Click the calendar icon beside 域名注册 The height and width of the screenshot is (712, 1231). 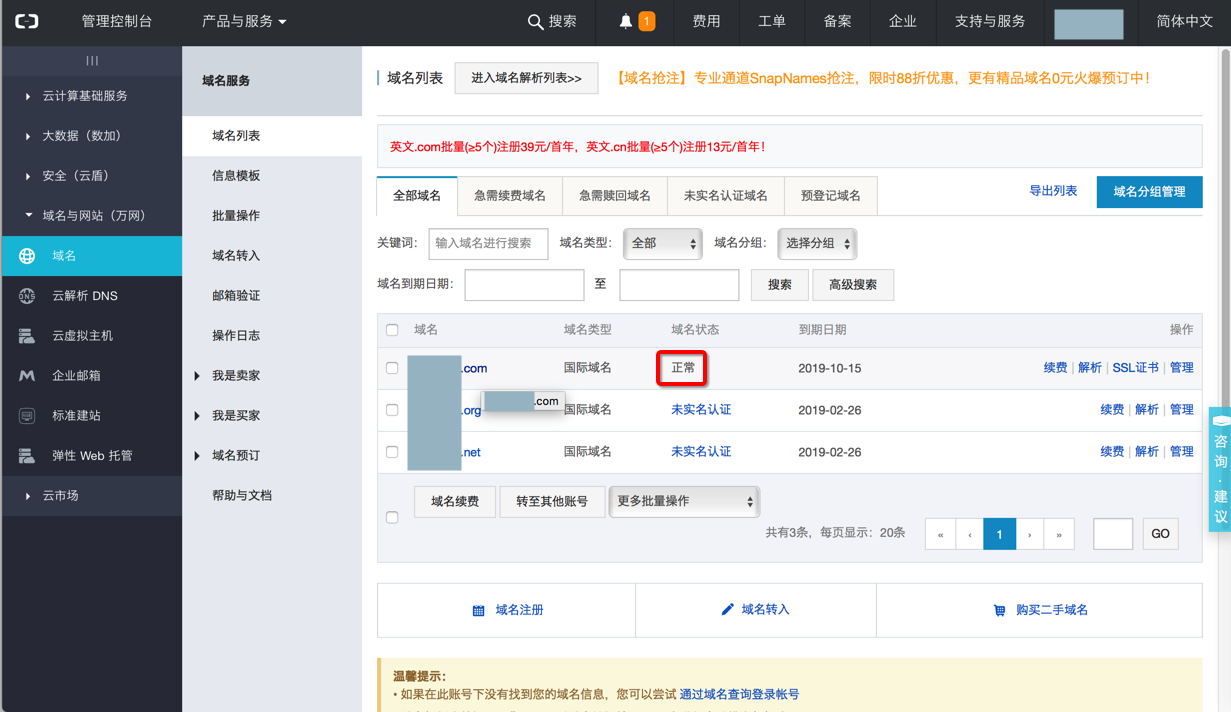tap(478, 610)
